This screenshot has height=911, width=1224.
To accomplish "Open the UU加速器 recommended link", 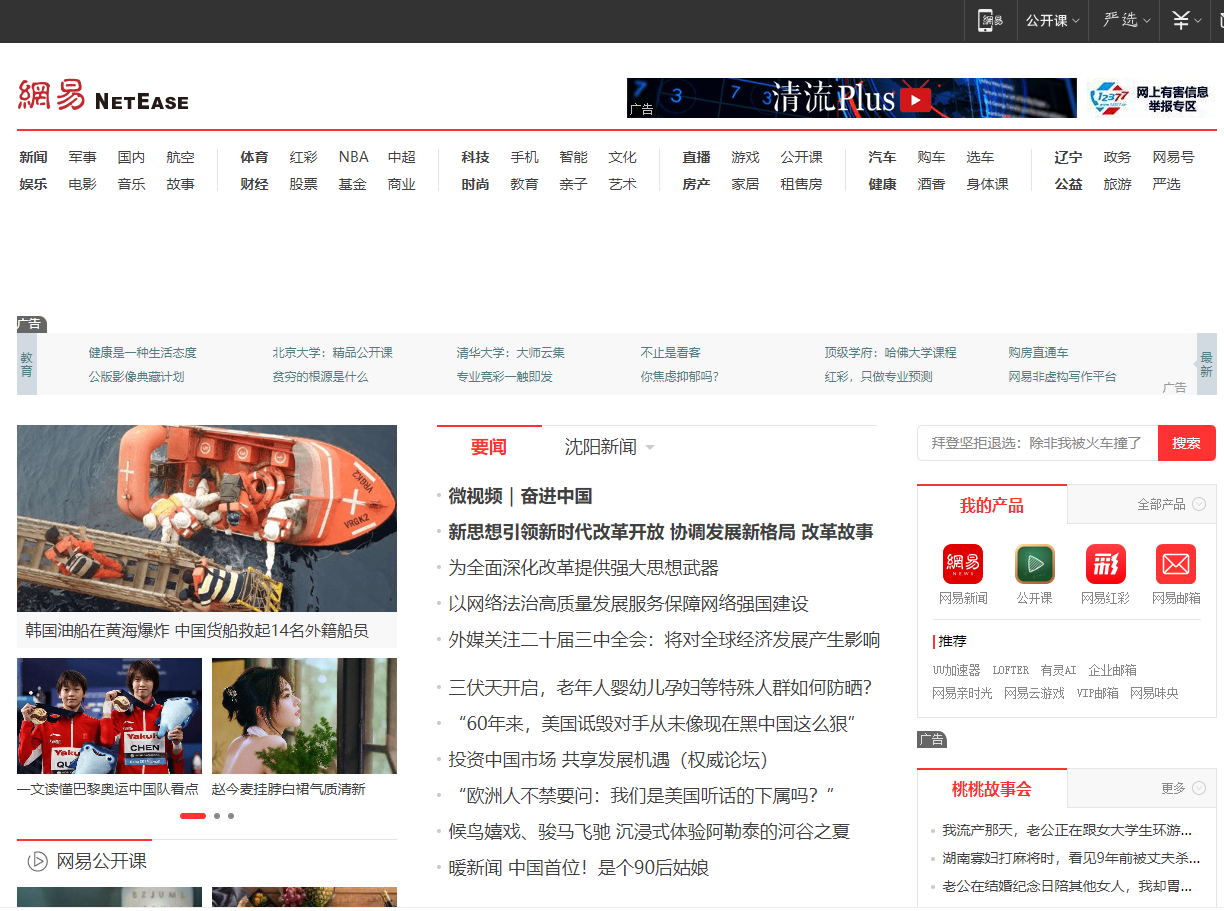I will coord(956,670).
